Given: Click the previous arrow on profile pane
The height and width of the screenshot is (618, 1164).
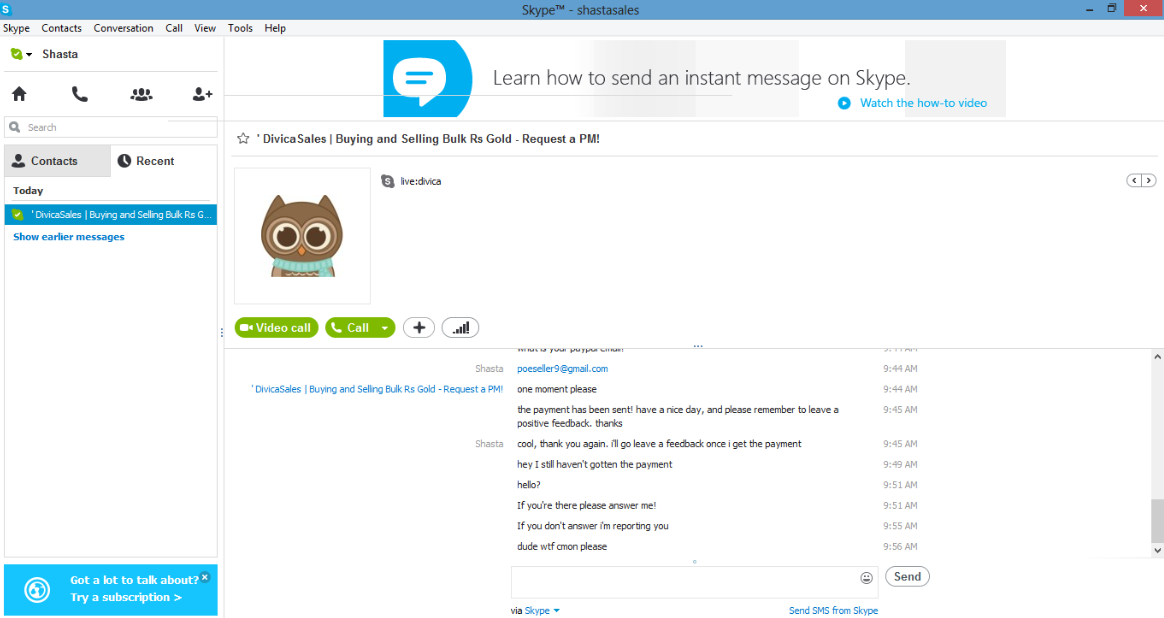Looking at the screenshot, I should click(1134, 180).
